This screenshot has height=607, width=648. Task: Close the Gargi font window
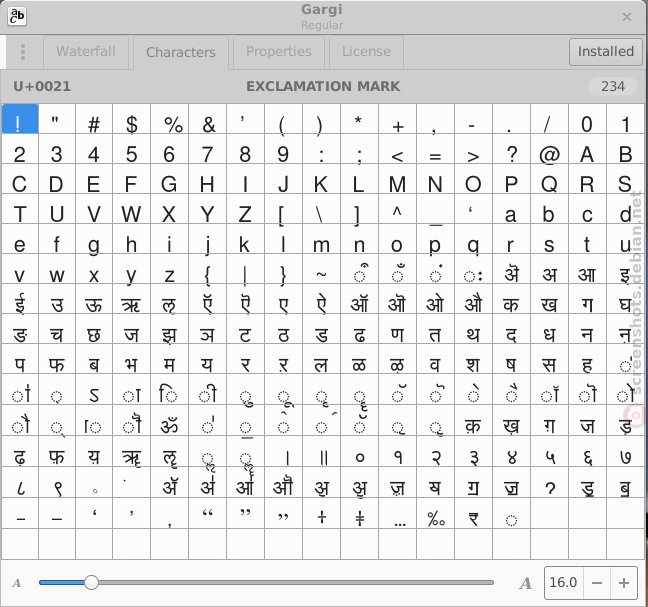pyautogui.click(x=627, y=17)
